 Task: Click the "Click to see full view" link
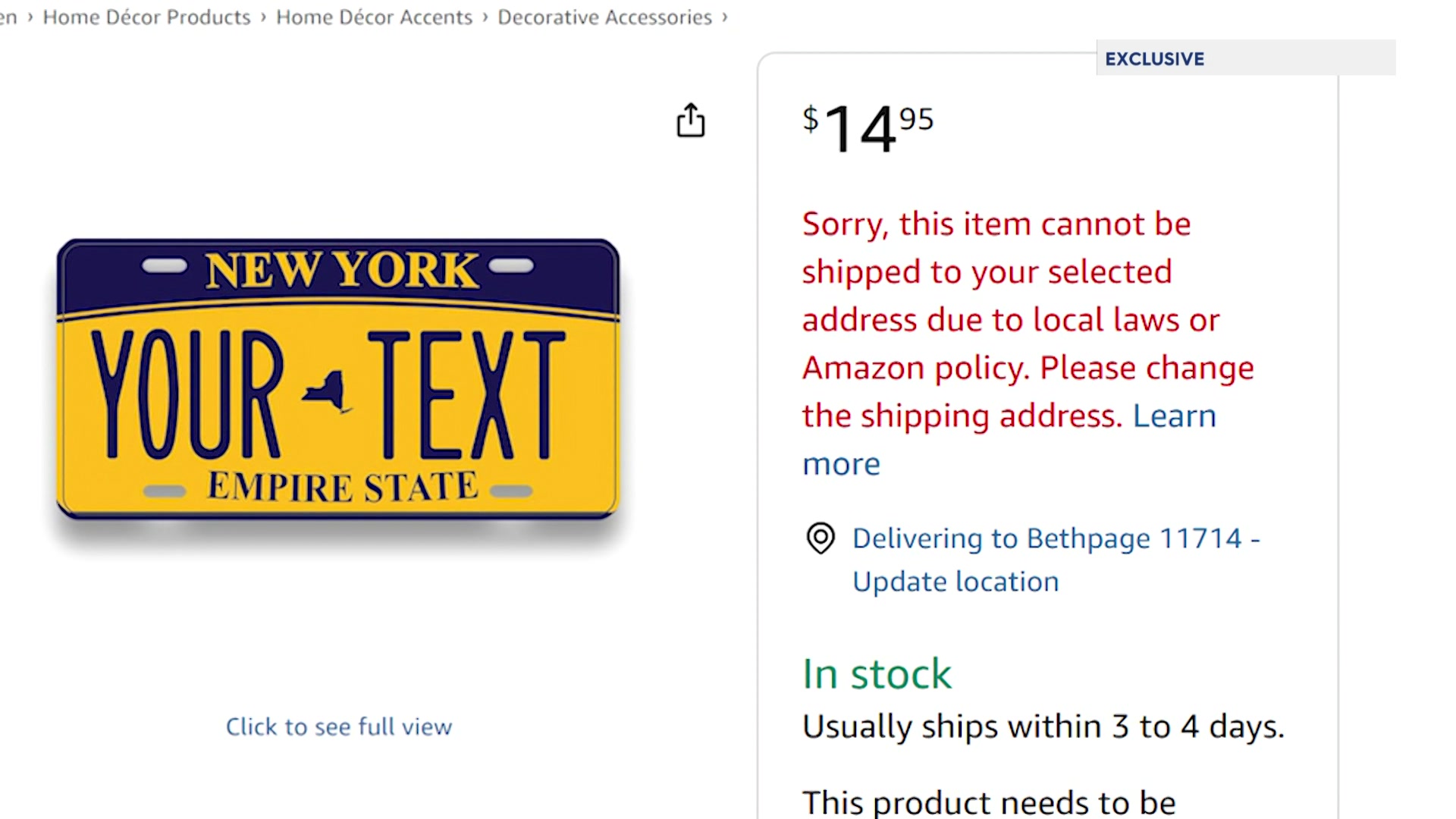click(x=339, y=726)
